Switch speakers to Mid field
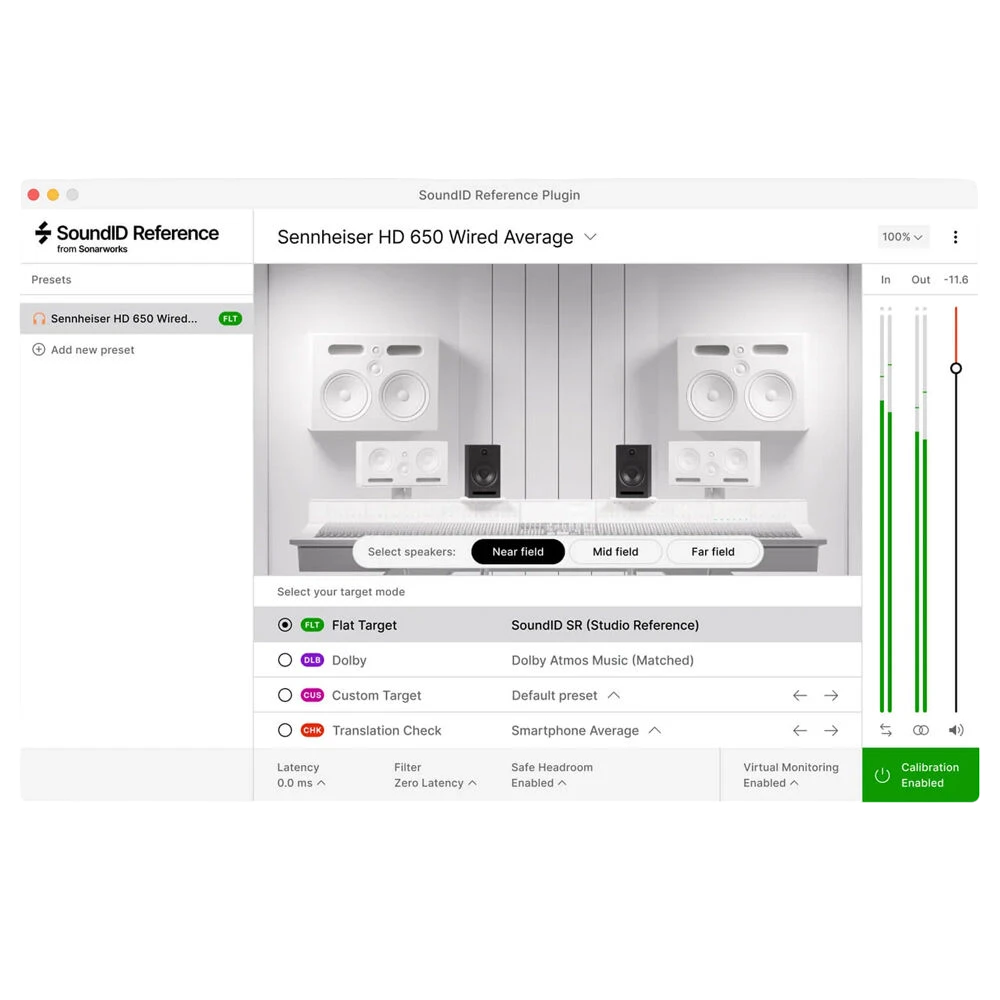Screen dimensions: 1000x1000 (x=615, y=552)
